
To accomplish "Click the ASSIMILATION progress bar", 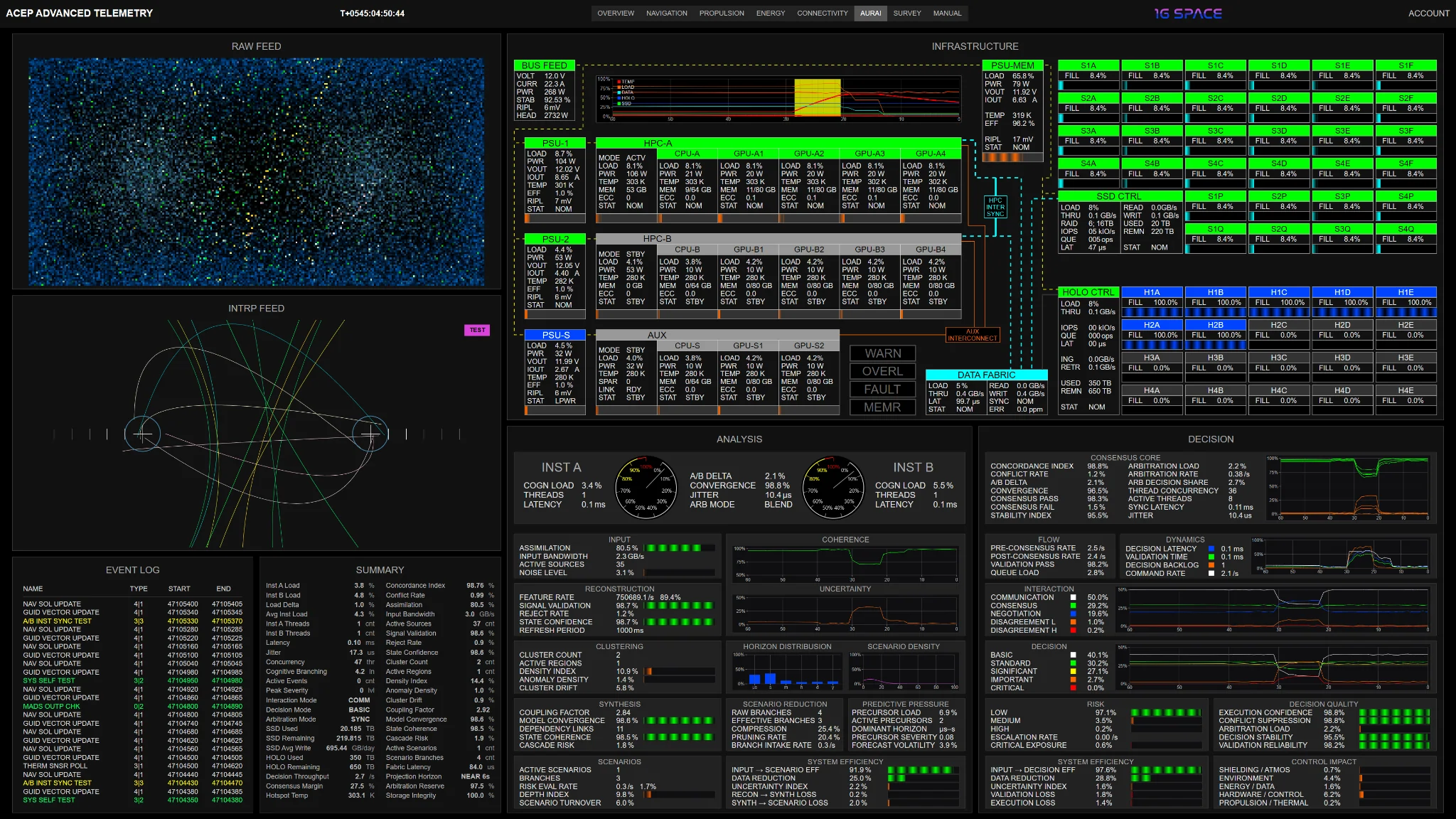I will 679,548.
